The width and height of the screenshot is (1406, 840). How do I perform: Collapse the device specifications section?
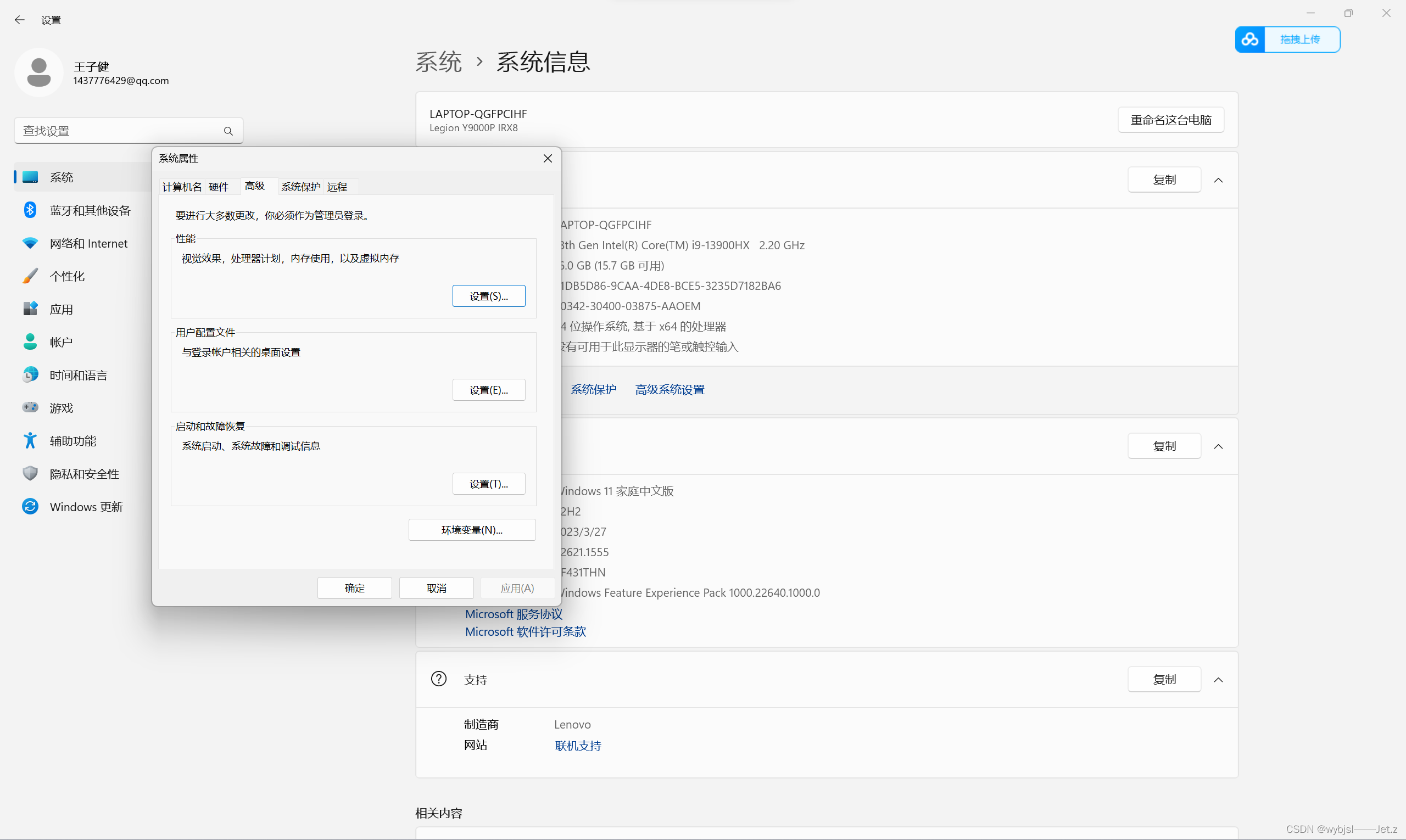point(1219,180)
